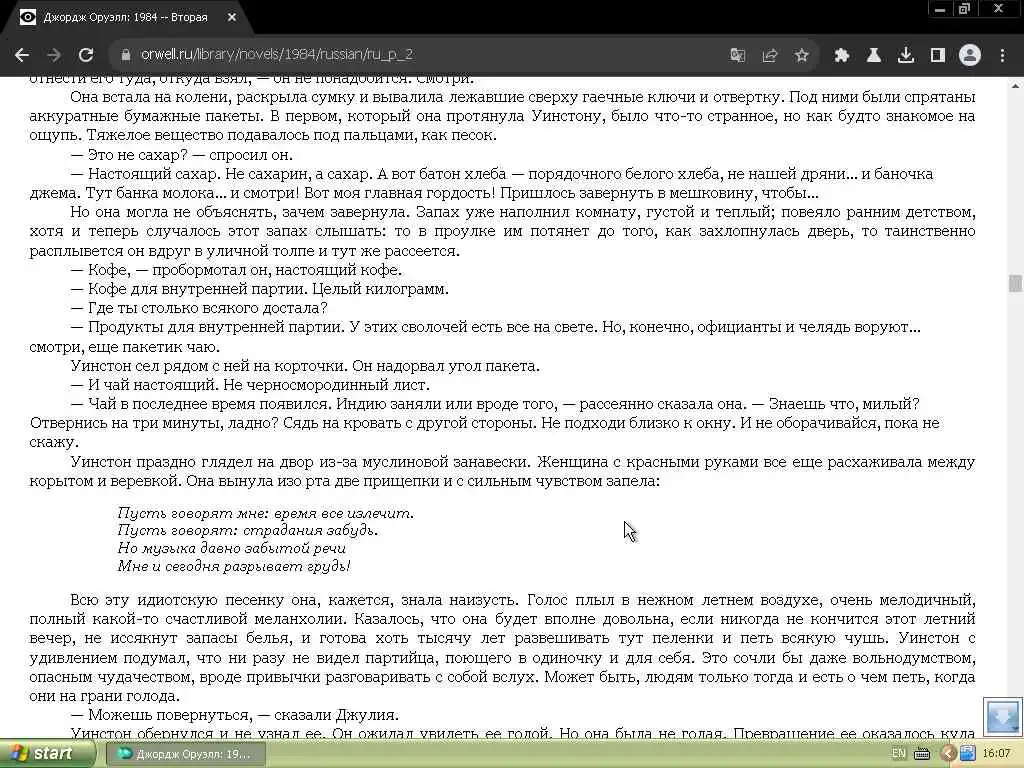Open the keyboard tray icon
1024x768 pixels.
(x=922, y=754)
